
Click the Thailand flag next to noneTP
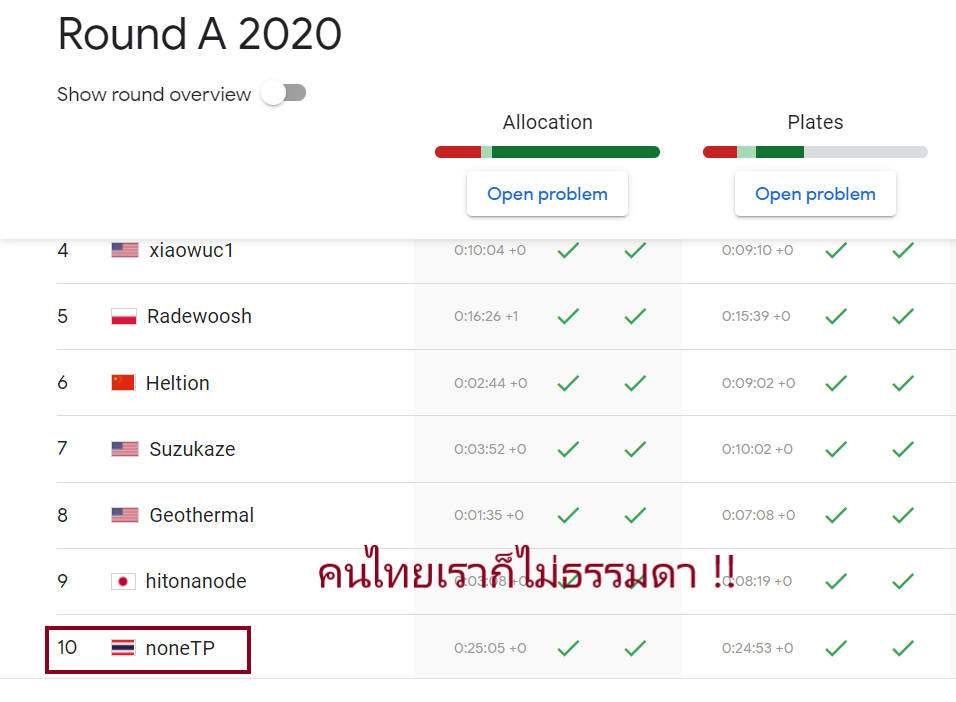[123, 647]
